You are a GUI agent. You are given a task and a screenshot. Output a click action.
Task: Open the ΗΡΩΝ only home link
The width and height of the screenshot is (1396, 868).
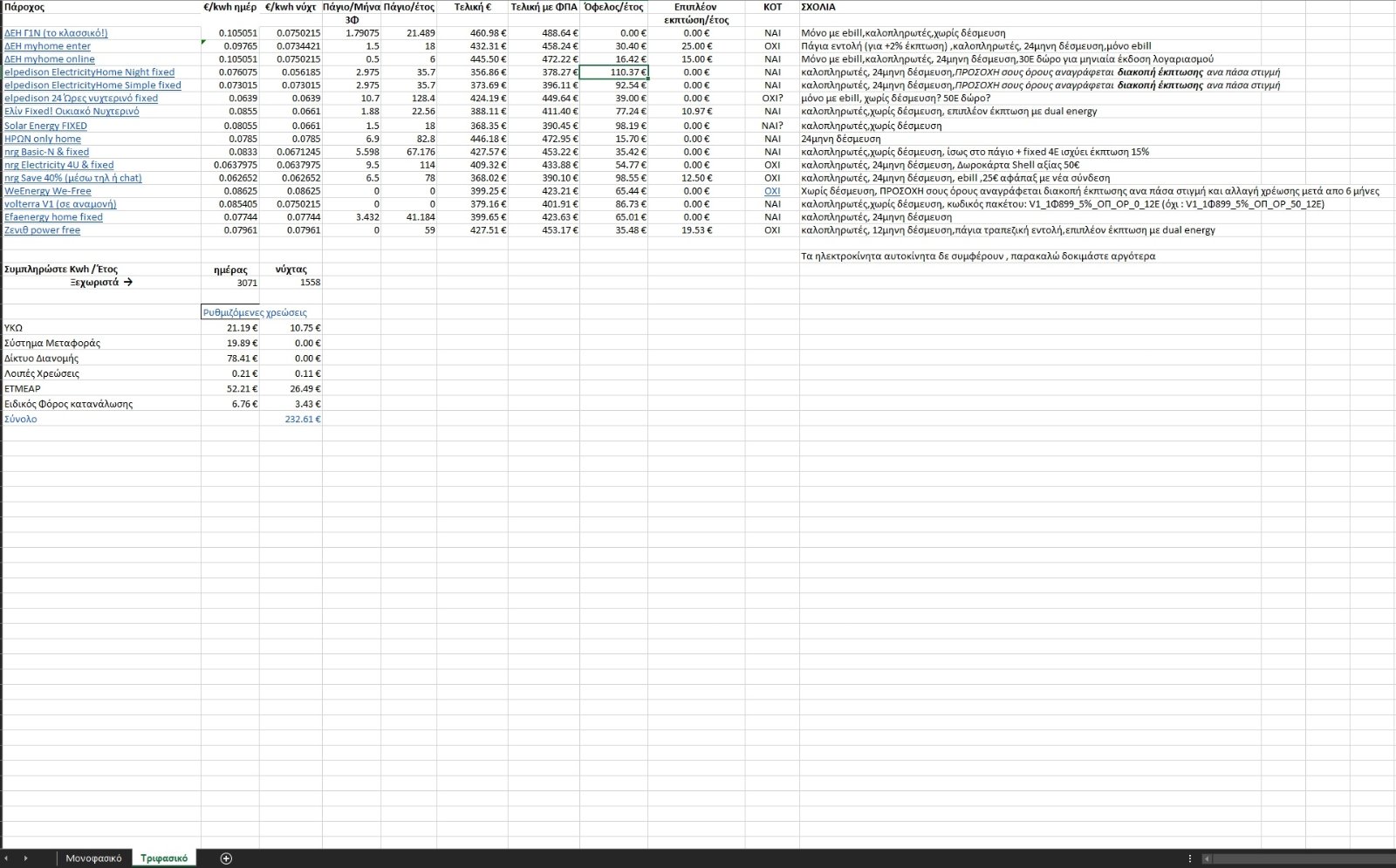(43, 139)
